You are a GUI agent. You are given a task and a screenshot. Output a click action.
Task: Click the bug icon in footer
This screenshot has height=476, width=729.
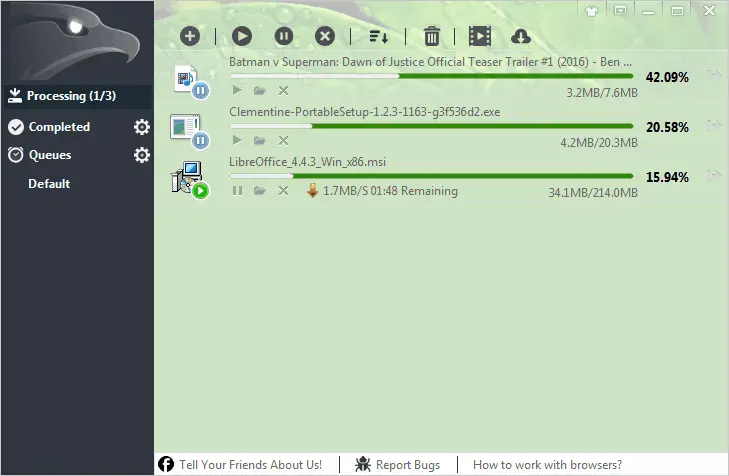[x=363, y=464]
